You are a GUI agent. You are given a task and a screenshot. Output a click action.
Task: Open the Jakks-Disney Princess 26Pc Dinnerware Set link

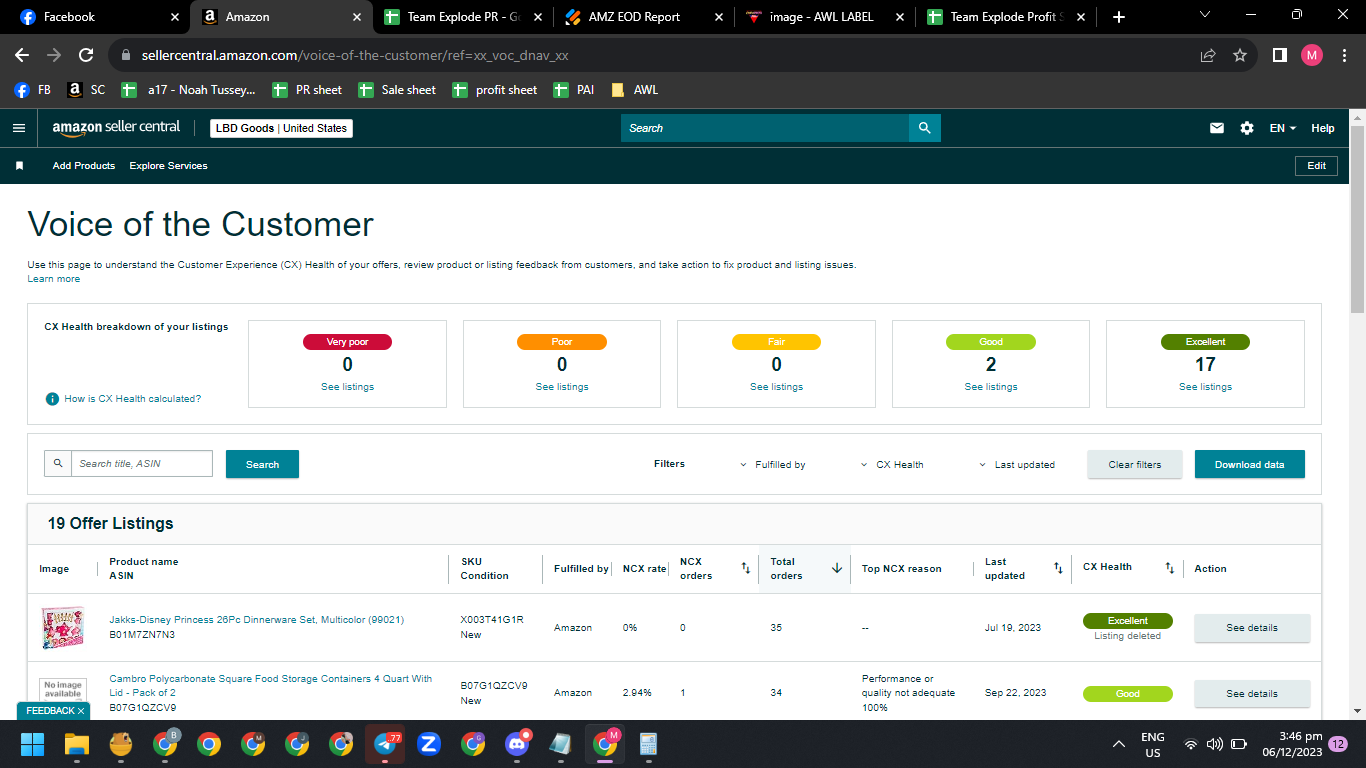click(257, 620)
